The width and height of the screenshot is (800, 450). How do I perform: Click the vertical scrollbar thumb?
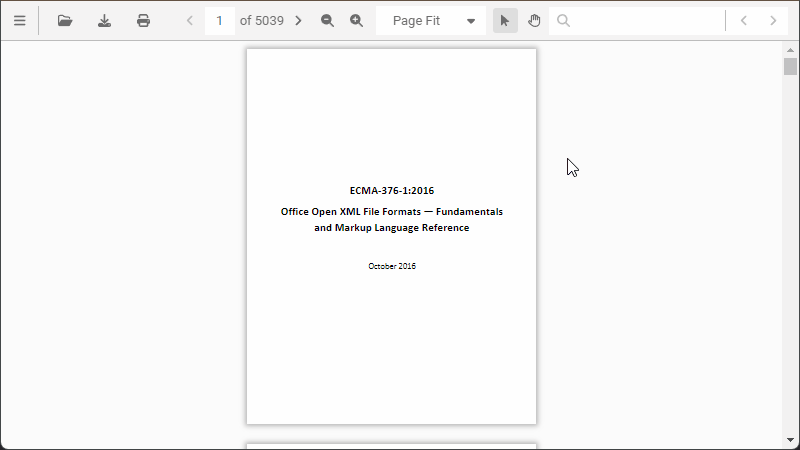coord(790,67)
